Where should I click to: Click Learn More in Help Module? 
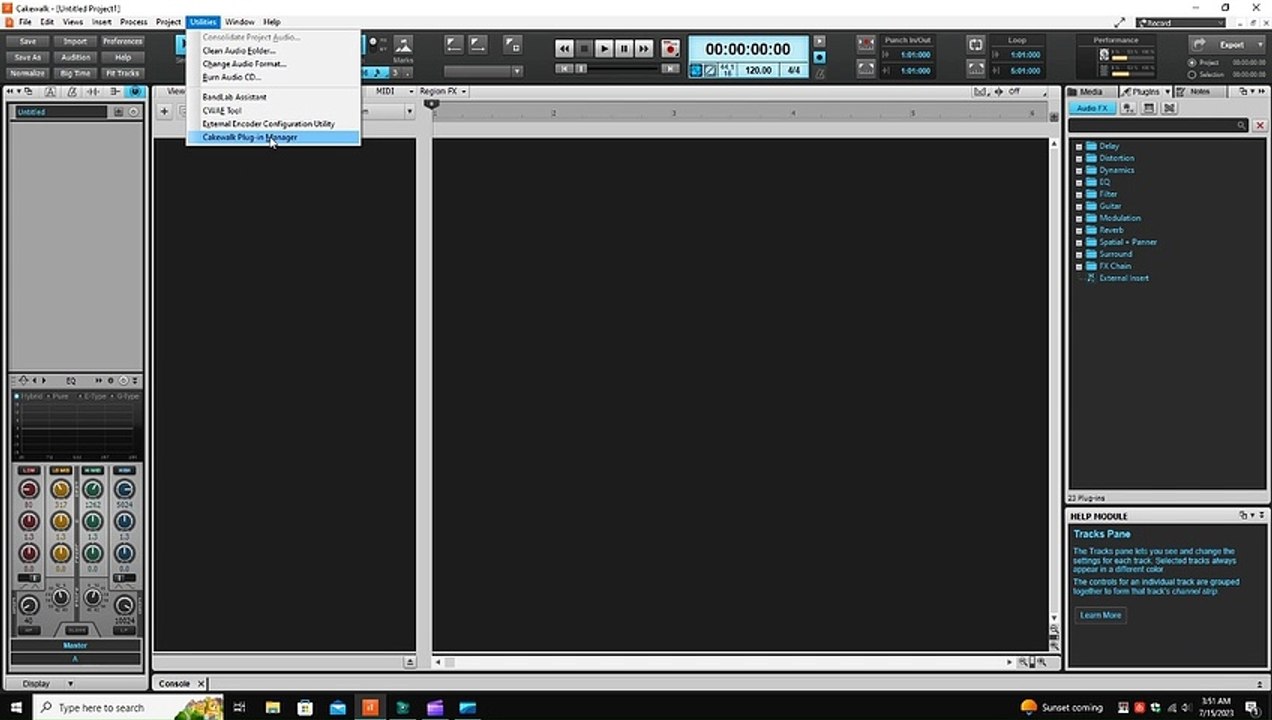(x=1100, y=615)
